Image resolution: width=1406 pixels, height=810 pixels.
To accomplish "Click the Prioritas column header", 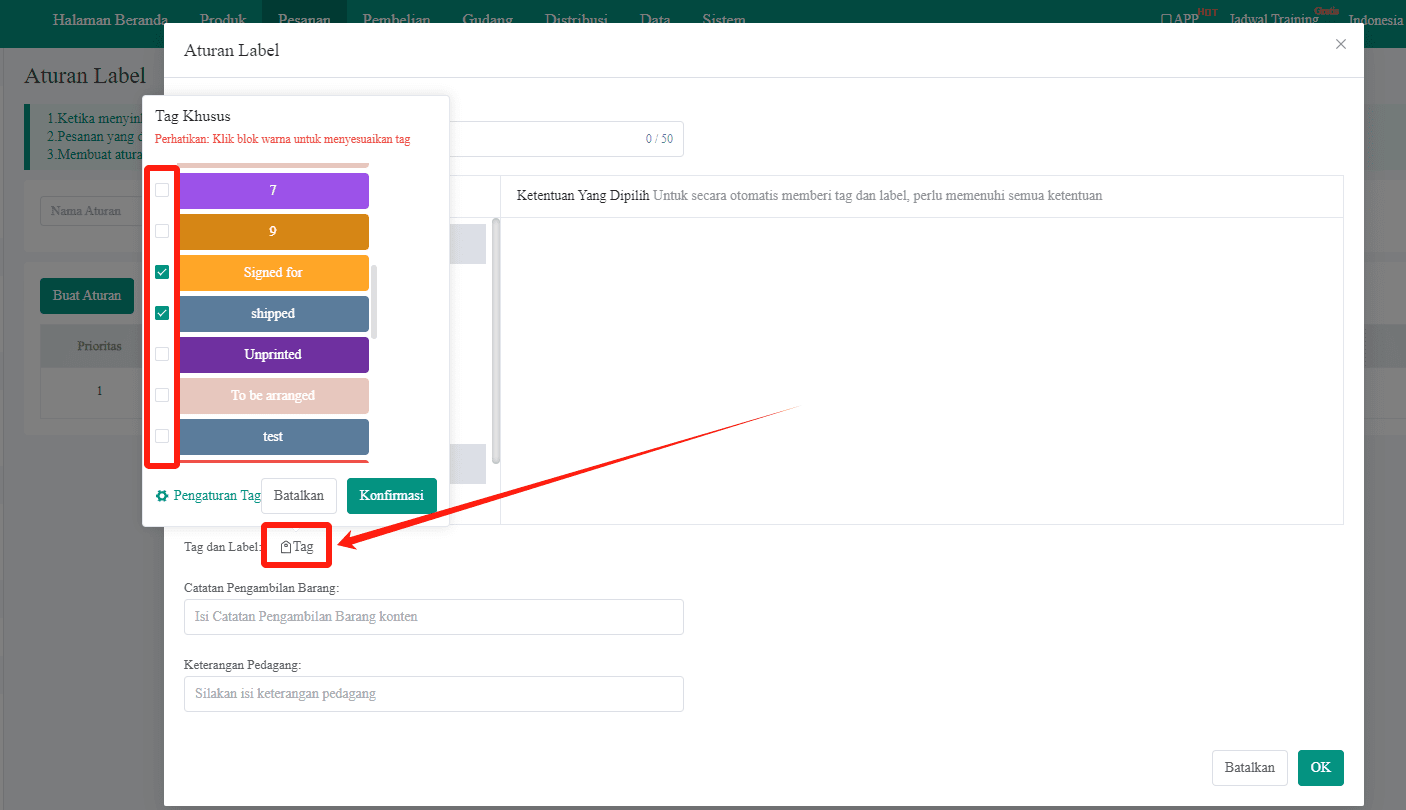I will (x=100, y=346).
